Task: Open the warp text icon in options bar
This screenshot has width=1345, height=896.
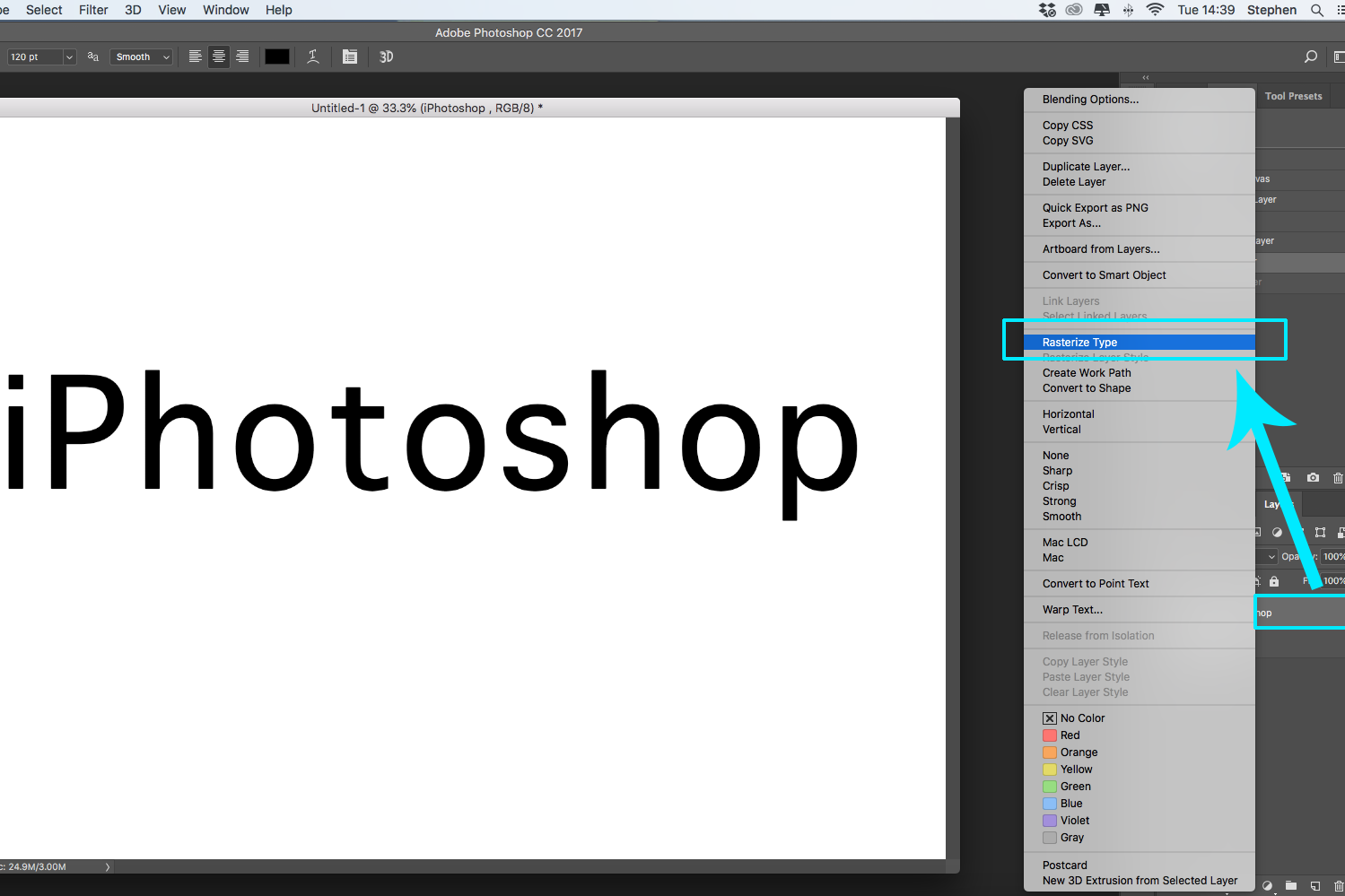Action: [x=313, y=57]
